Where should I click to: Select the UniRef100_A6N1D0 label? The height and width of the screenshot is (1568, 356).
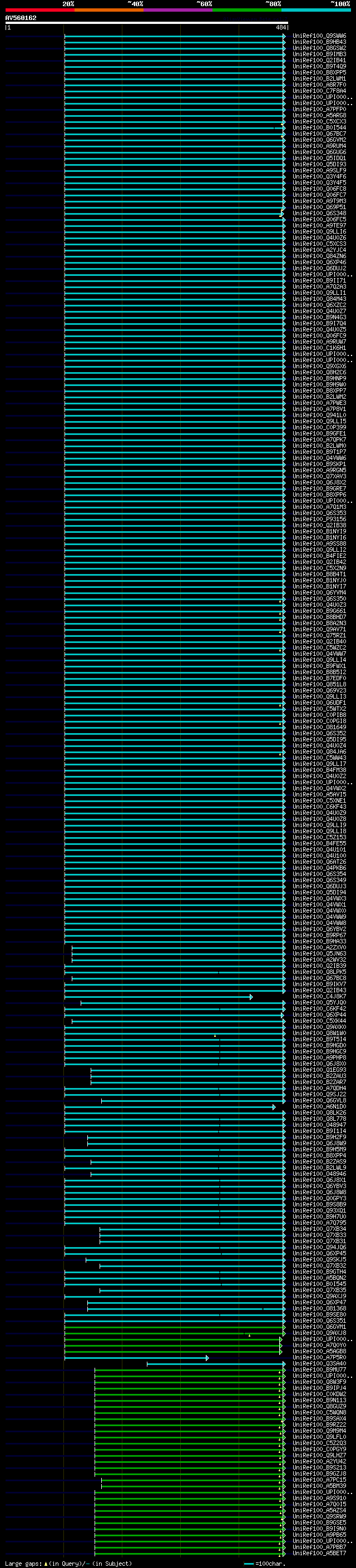[319, 1107]
